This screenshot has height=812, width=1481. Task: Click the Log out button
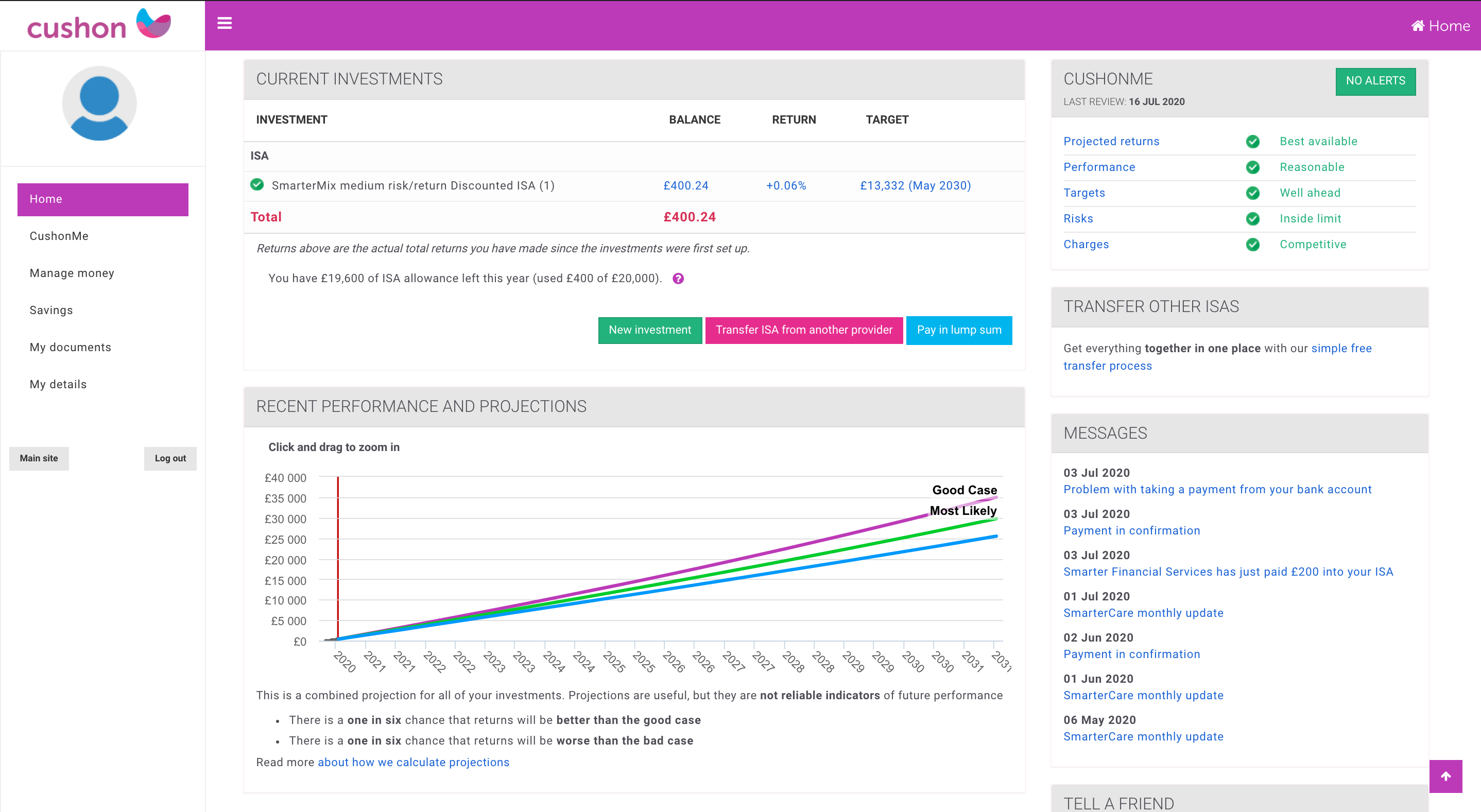pos(170,458)
